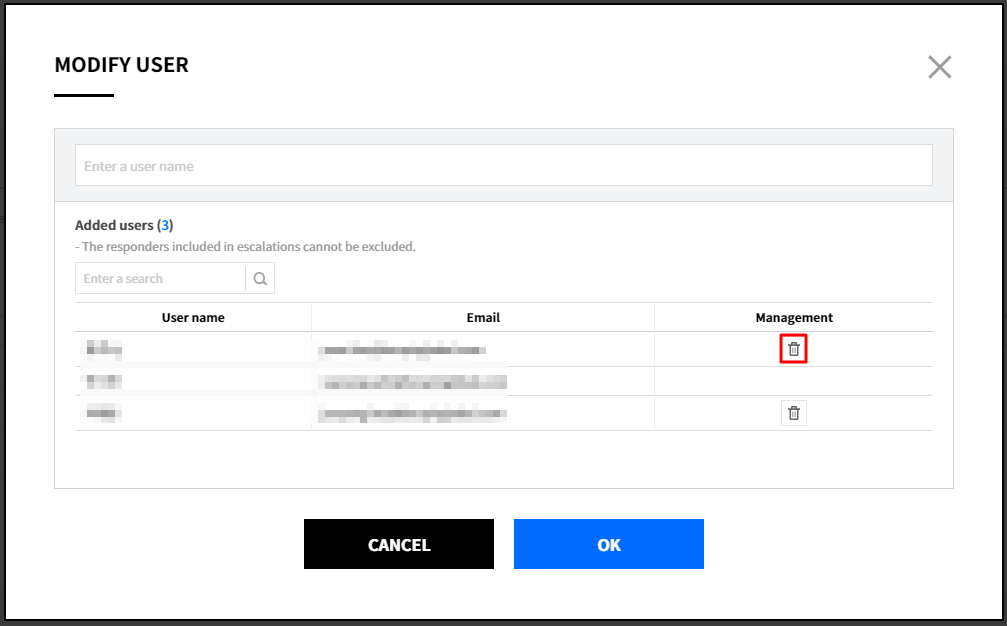
Task: Select third row's blurred user name
Action: pos(104,413)
